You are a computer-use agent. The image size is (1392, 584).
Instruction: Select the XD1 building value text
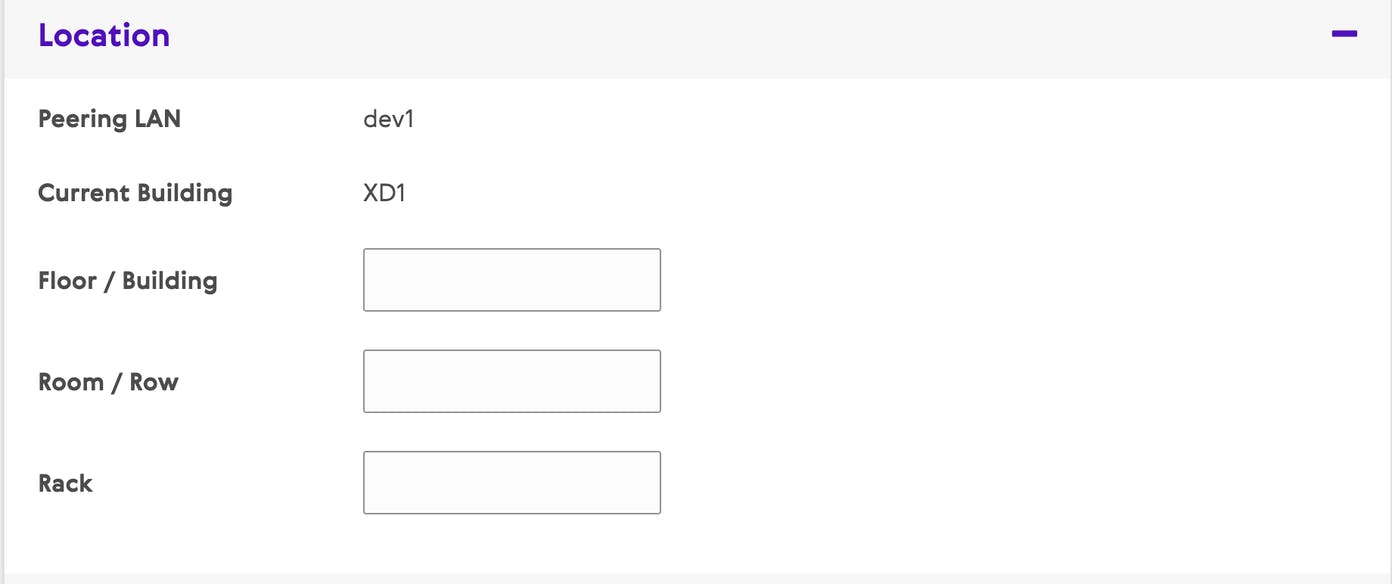(x=384, y=193)
